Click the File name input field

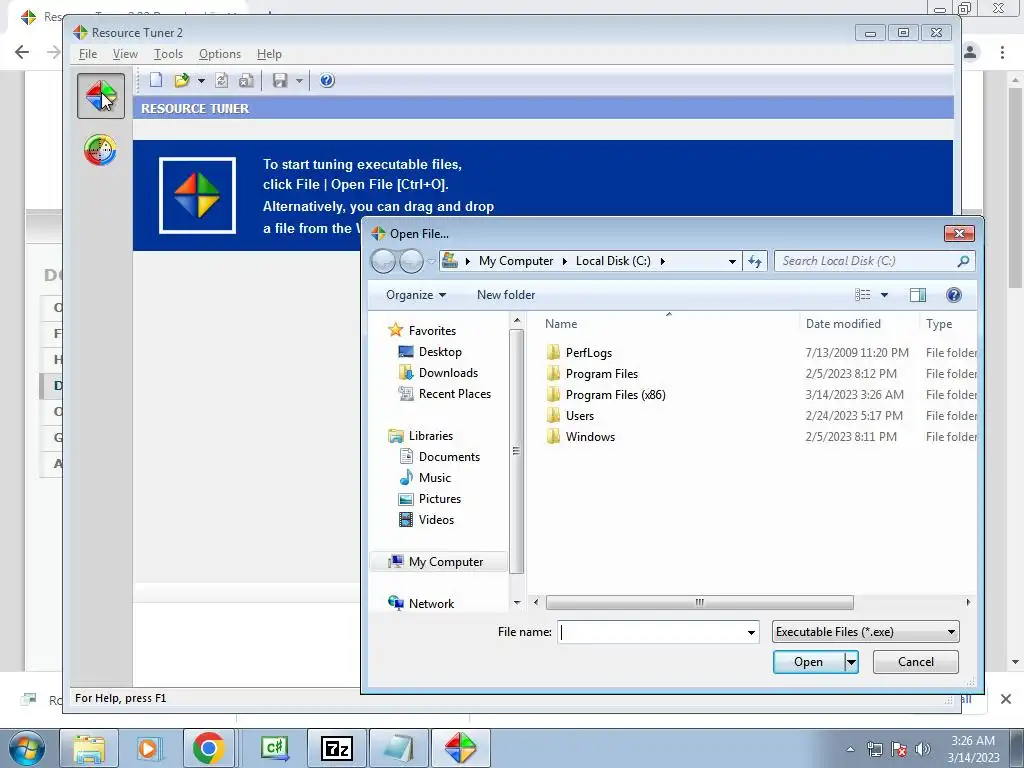point(652,632)
